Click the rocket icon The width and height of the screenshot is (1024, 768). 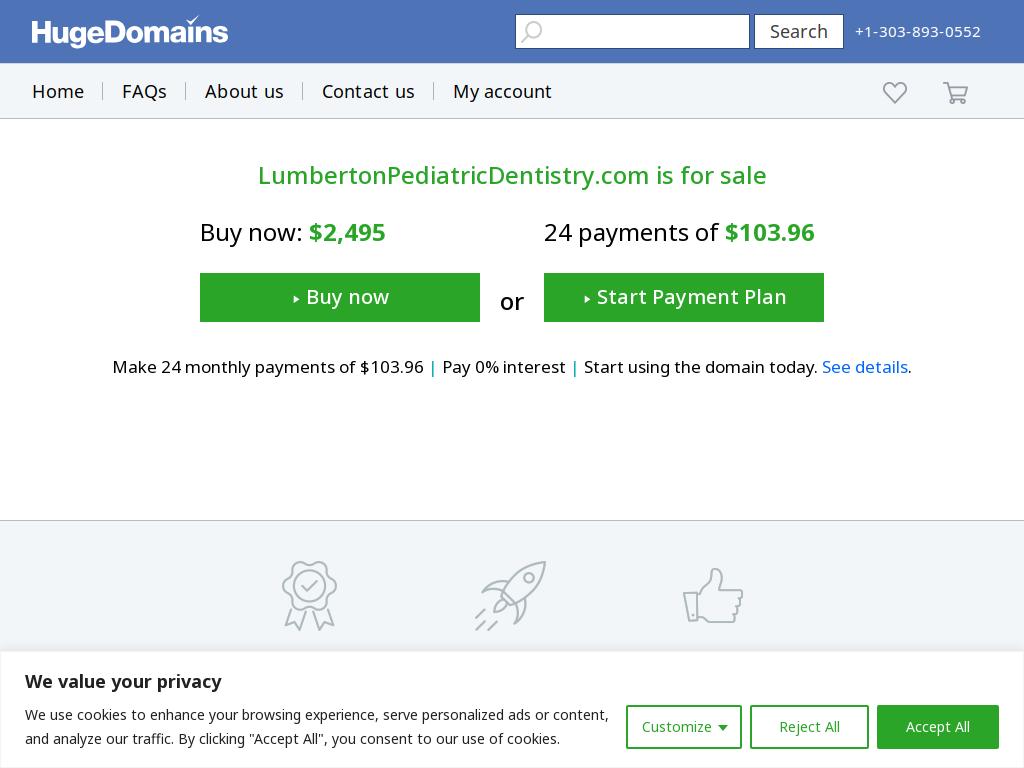pyautogui.click(x=511, y=596)
